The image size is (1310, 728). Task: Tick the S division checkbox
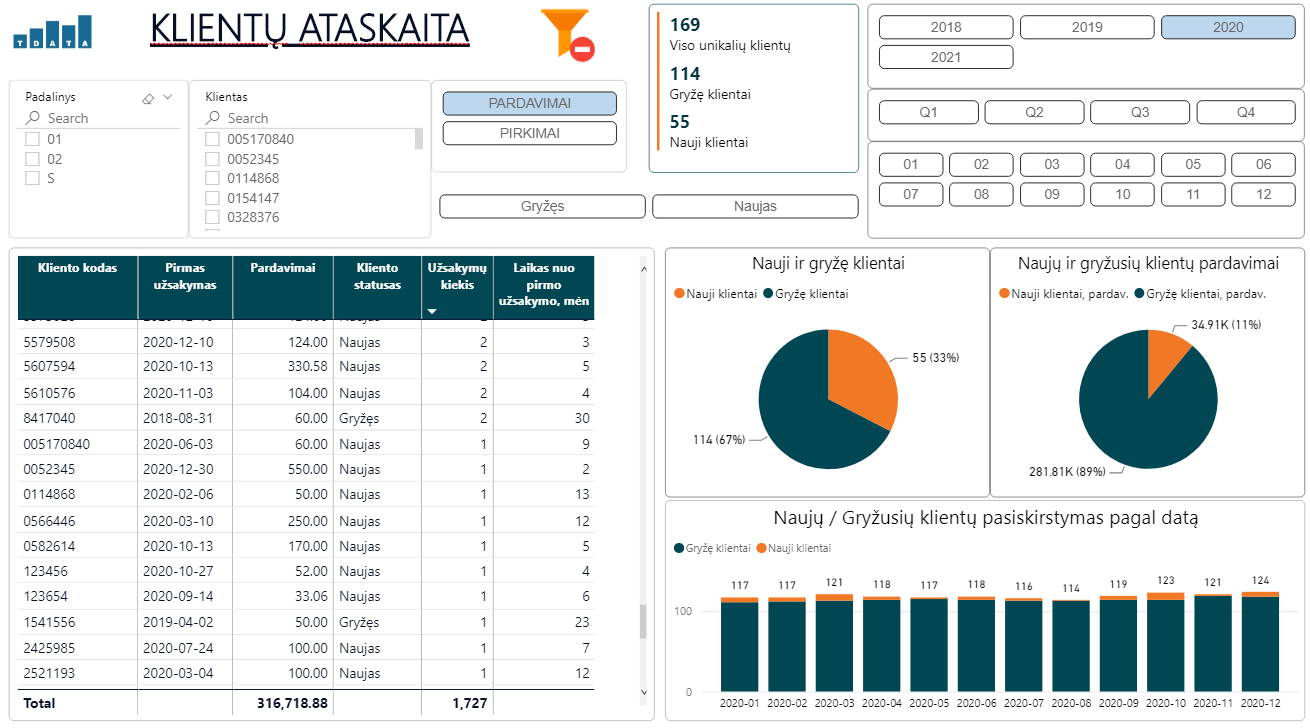[x=32, y=178]
